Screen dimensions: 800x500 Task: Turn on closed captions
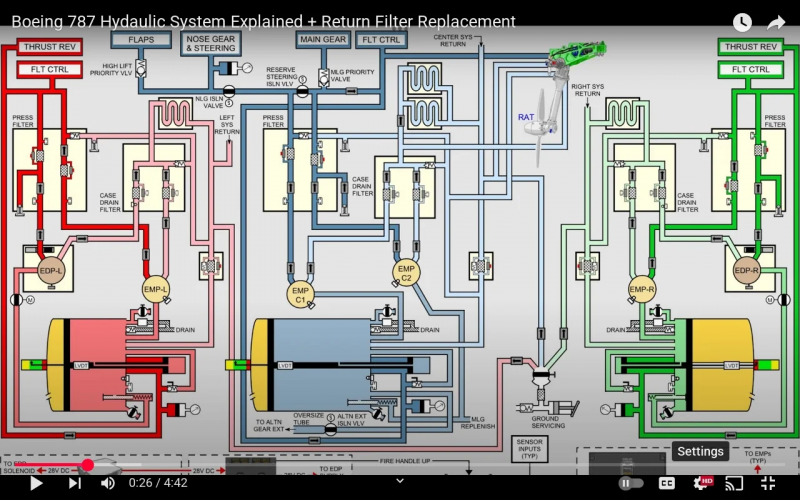(x=667, y=483)
